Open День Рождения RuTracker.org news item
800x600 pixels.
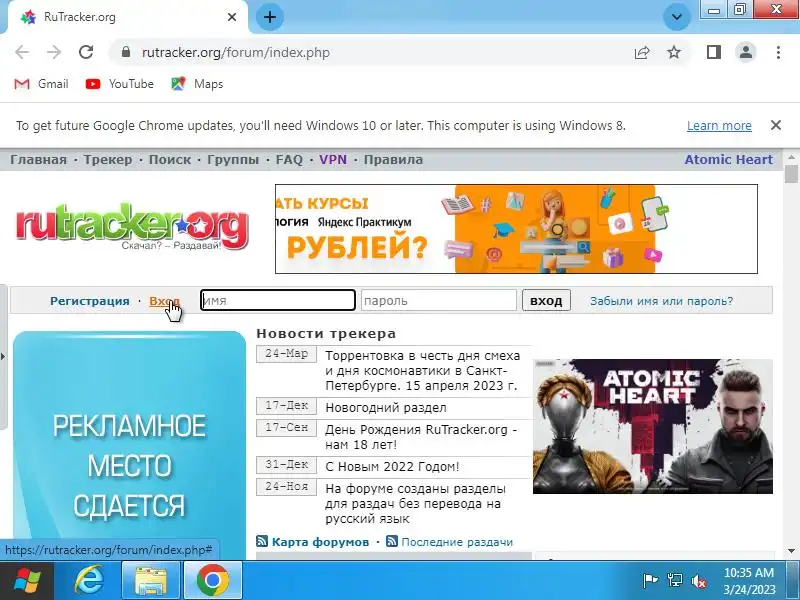pos(421,437)
